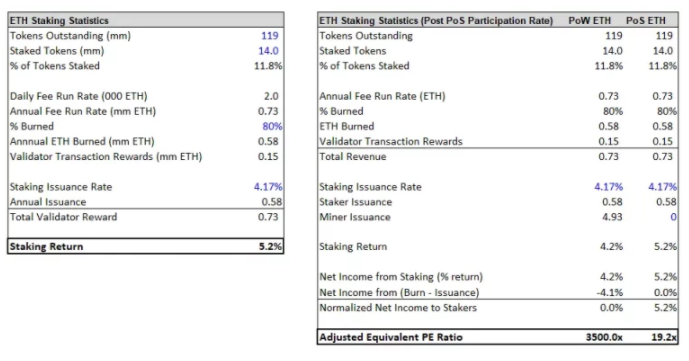Select the blue Miner Issuance PoS value 0
This screenshot has width=689, height=361.
pos(673,217)
